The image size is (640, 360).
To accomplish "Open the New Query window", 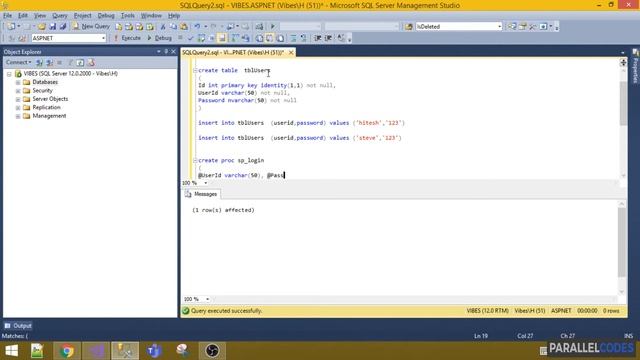I will (91, 27).
